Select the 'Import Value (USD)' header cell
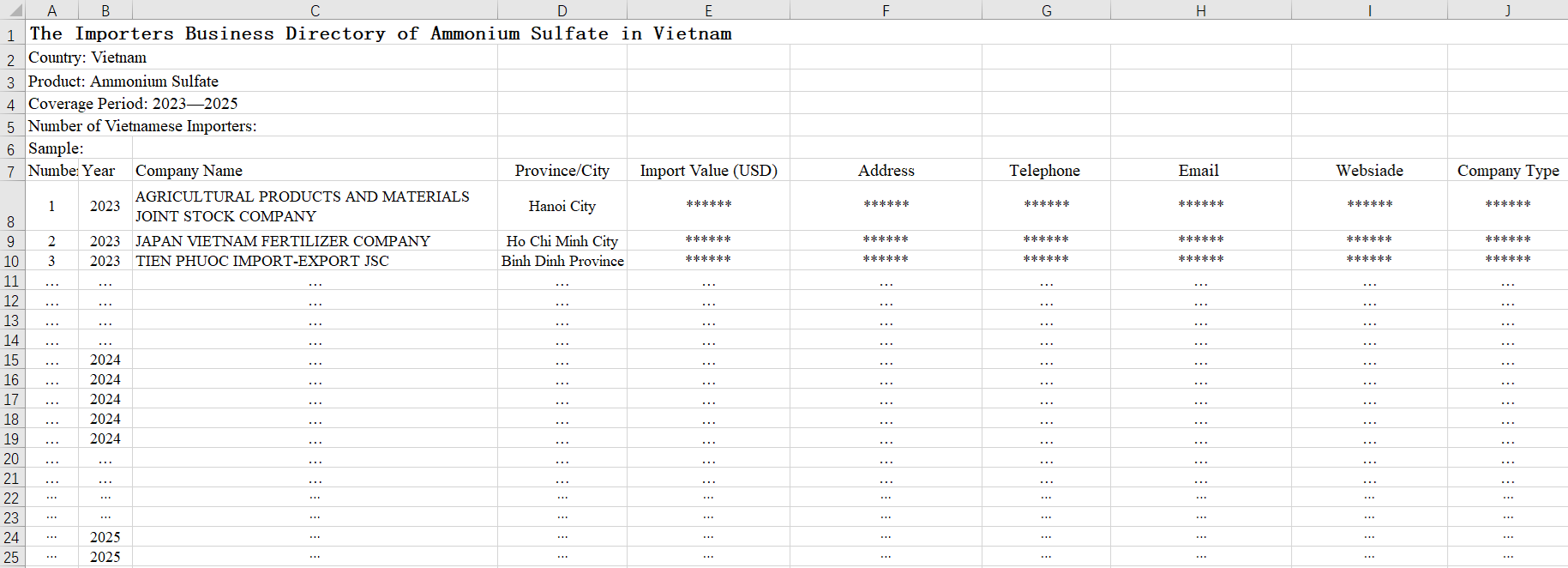The width and height of the screenshot is (1568, 568). pos(708,171)
